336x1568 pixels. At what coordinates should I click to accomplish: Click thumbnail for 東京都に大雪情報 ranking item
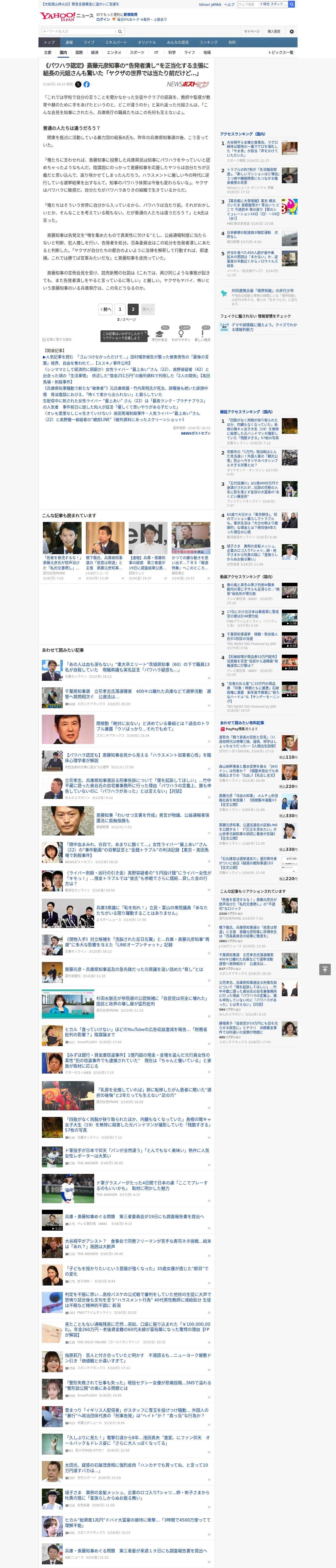289,206
